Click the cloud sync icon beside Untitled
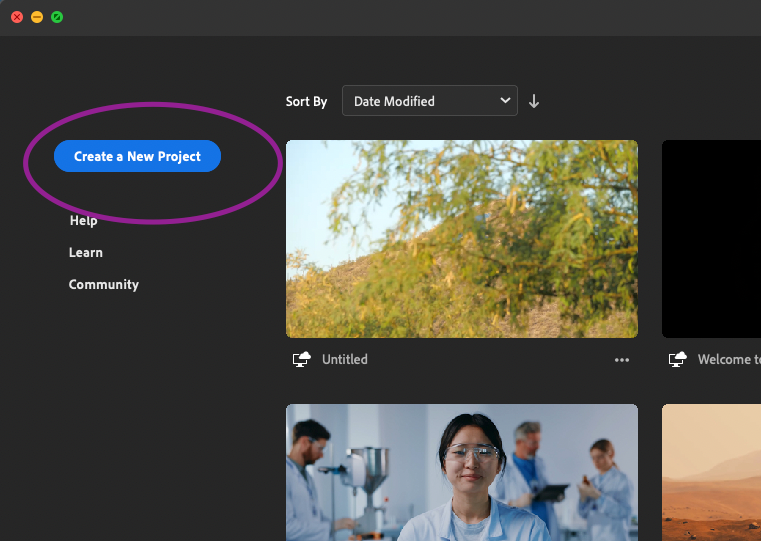Screen dimensions: 761x541 coord(301,360)
